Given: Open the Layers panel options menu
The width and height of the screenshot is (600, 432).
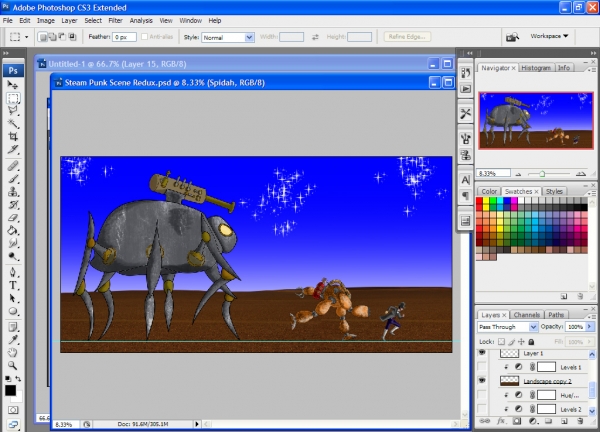Looking at the screenshot, I should (x=592, y=316).
